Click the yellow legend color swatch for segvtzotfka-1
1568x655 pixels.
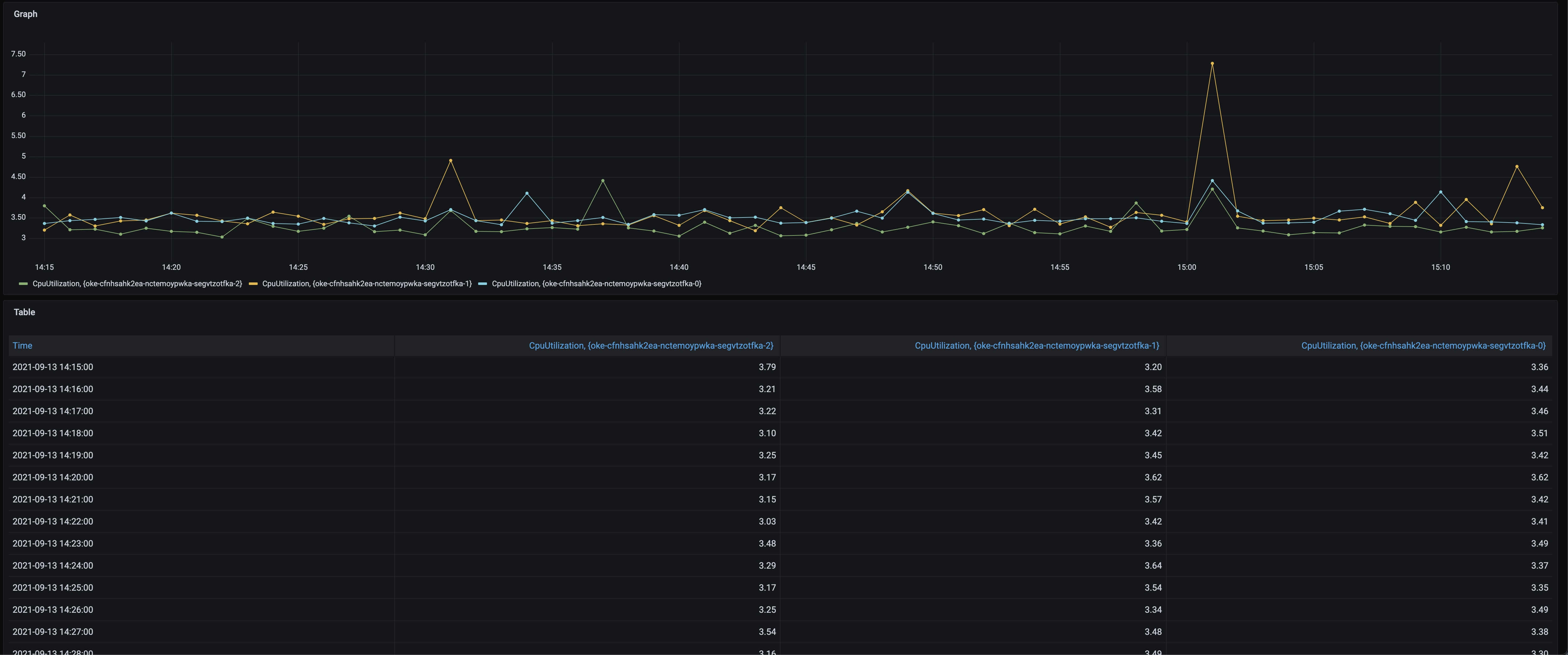[x=253, y=284]
